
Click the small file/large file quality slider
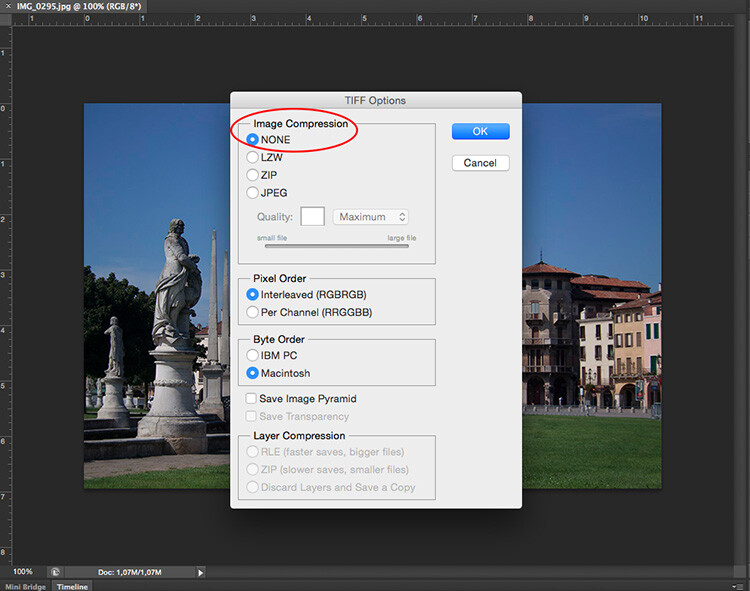[x=336, y=246]
